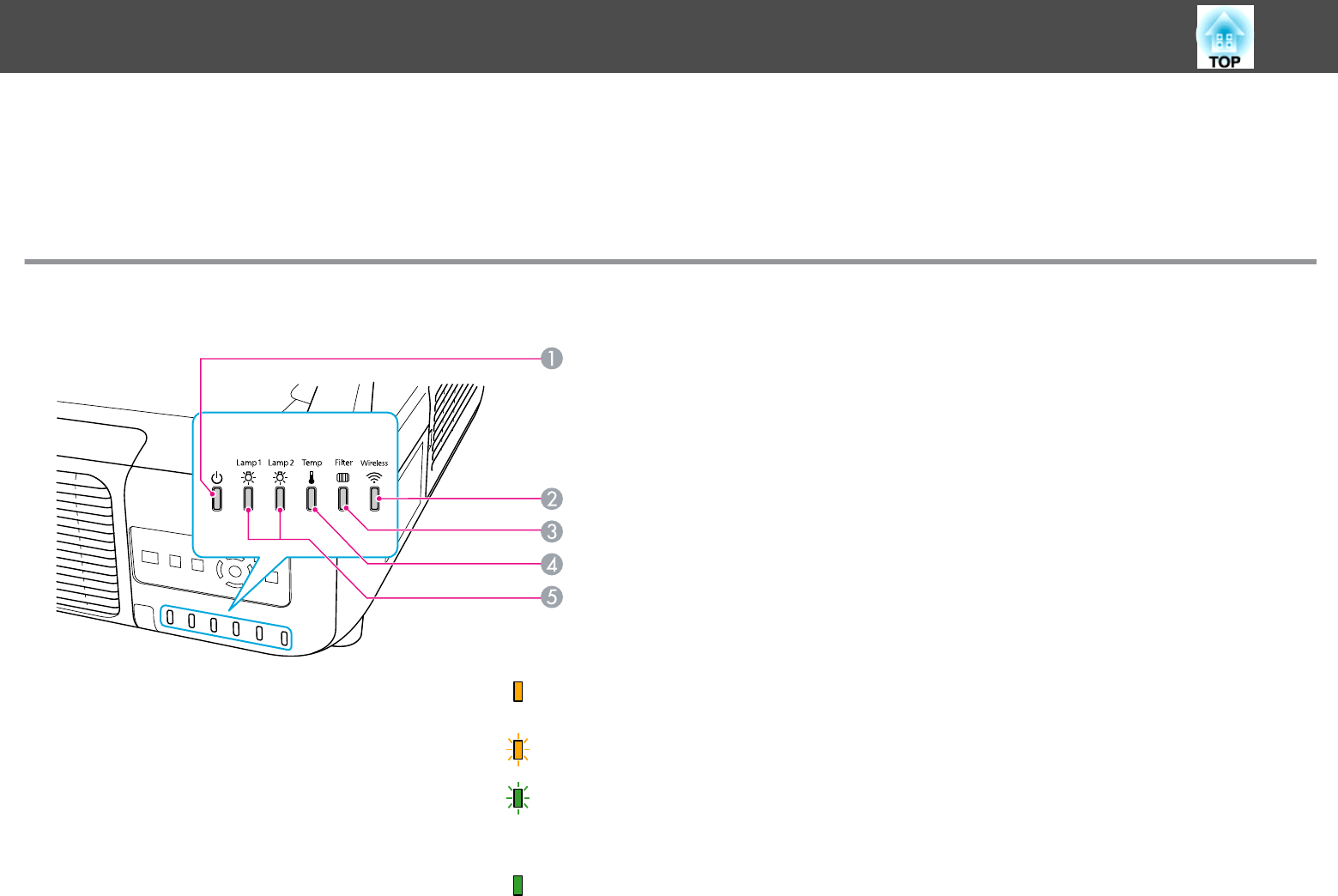Click the Temp label text
The height and width of the screenshot is (896, 1338).
[x=312, y=463]
